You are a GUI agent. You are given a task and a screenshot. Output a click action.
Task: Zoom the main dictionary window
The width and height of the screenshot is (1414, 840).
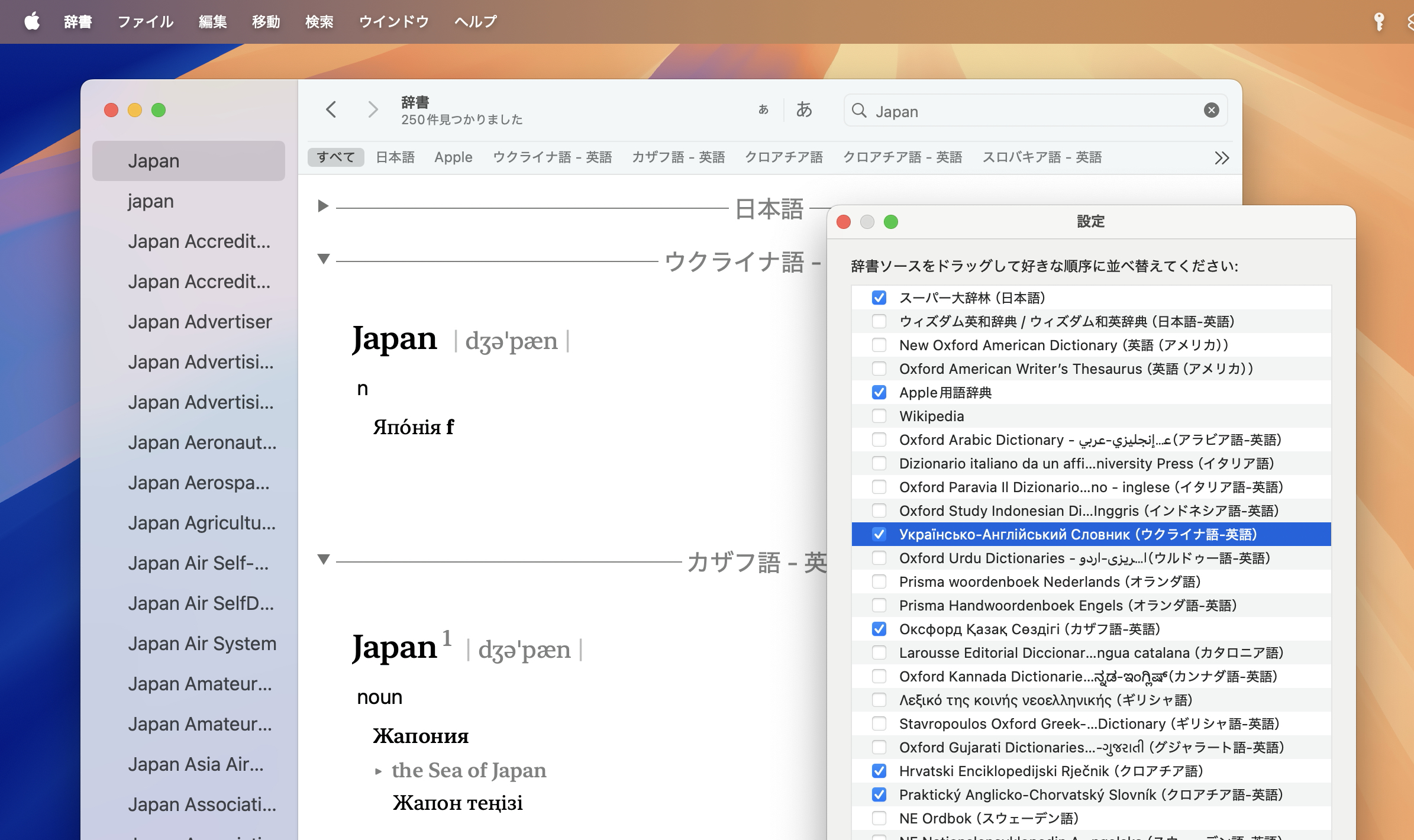(x=159, y=110)
